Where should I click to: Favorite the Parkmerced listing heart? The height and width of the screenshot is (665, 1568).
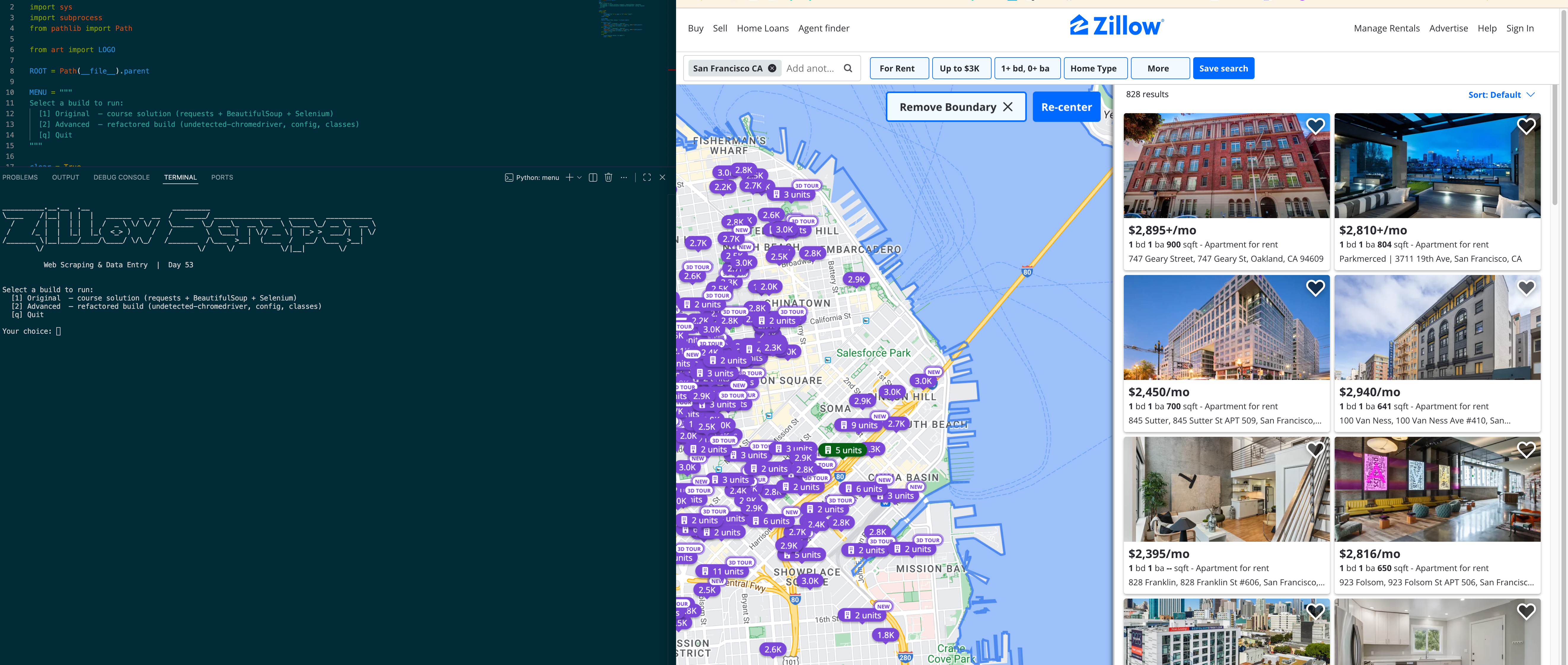click(1526, 126)
